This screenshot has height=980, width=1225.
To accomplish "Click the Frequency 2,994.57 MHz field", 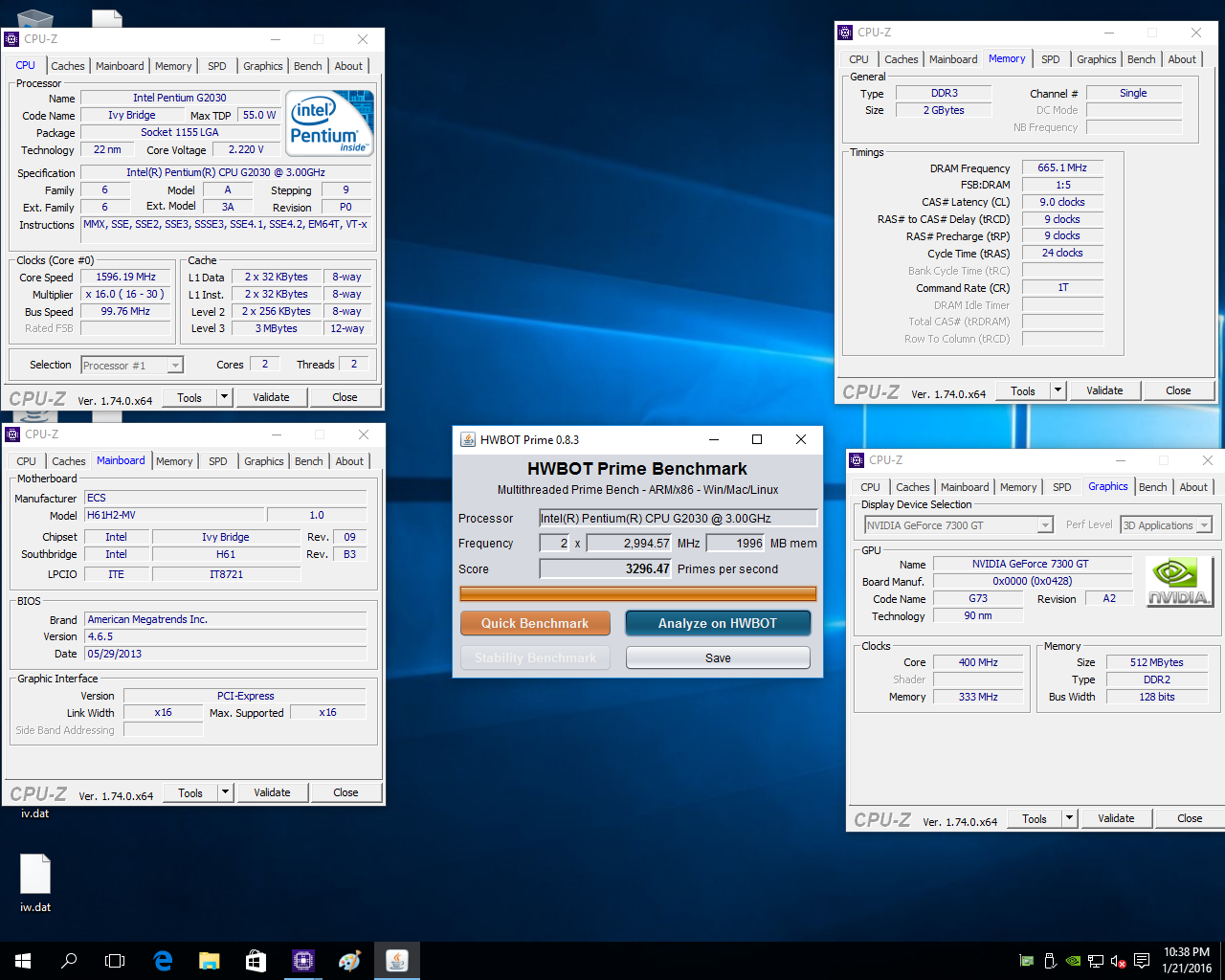I will point(629,543).
